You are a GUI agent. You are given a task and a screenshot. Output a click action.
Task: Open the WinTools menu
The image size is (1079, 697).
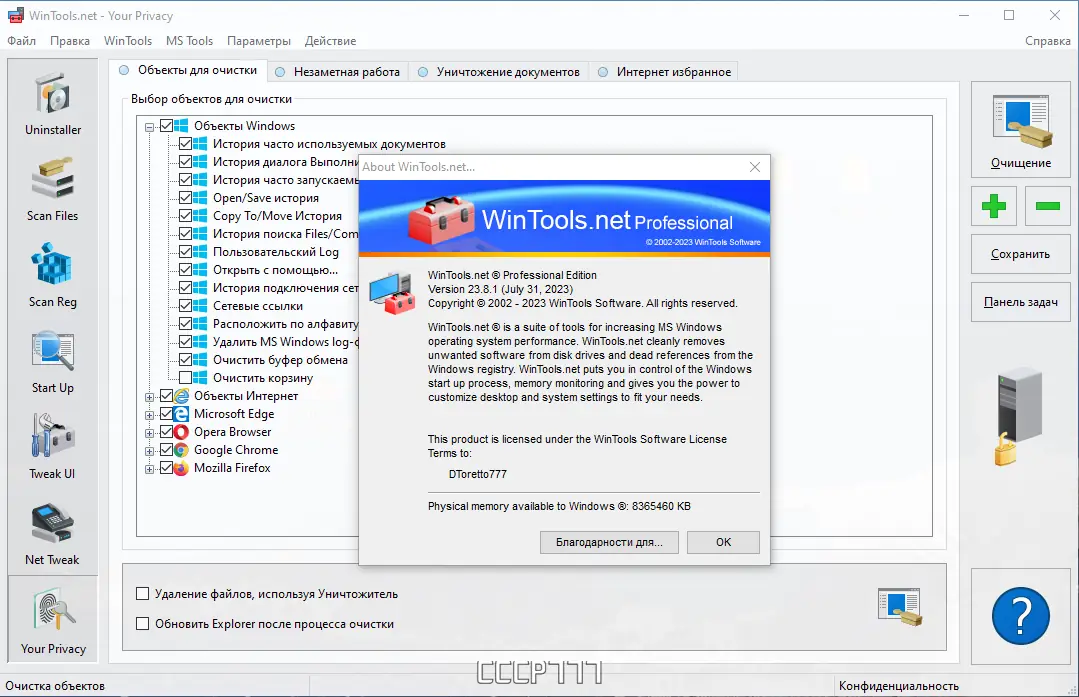coord(128,41)
